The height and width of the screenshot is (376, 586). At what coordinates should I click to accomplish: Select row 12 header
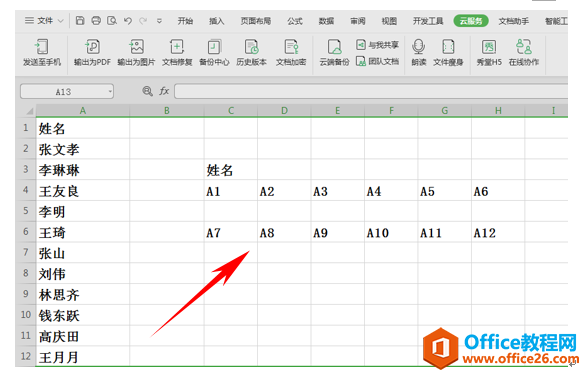pos(26,356)
